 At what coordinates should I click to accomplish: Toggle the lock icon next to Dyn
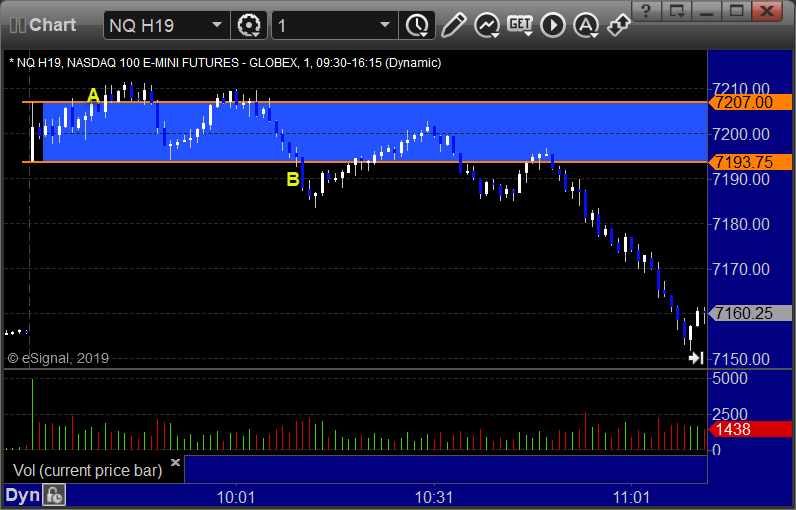(54, 495)
